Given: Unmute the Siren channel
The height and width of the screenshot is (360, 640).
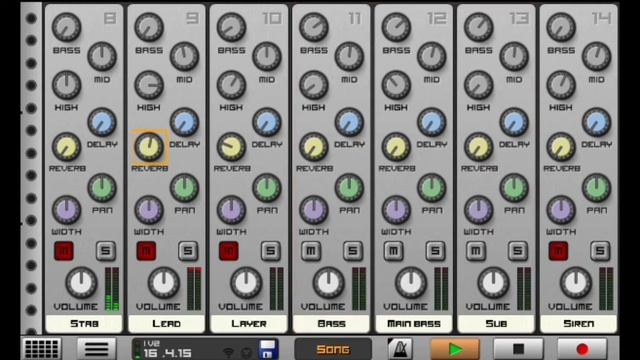Looking at the screenshot, I should click(x=559, y=251).
